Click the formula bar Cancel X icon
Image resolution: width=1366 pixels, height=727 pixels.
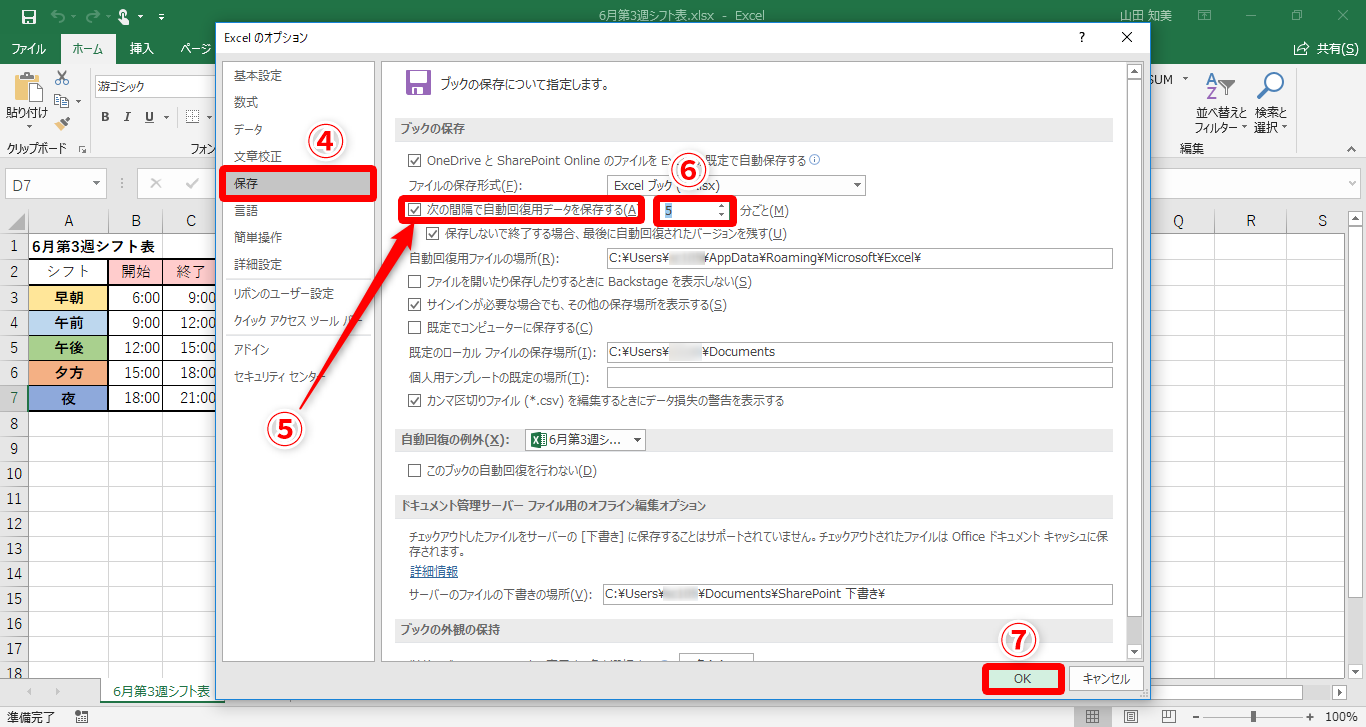156,184
